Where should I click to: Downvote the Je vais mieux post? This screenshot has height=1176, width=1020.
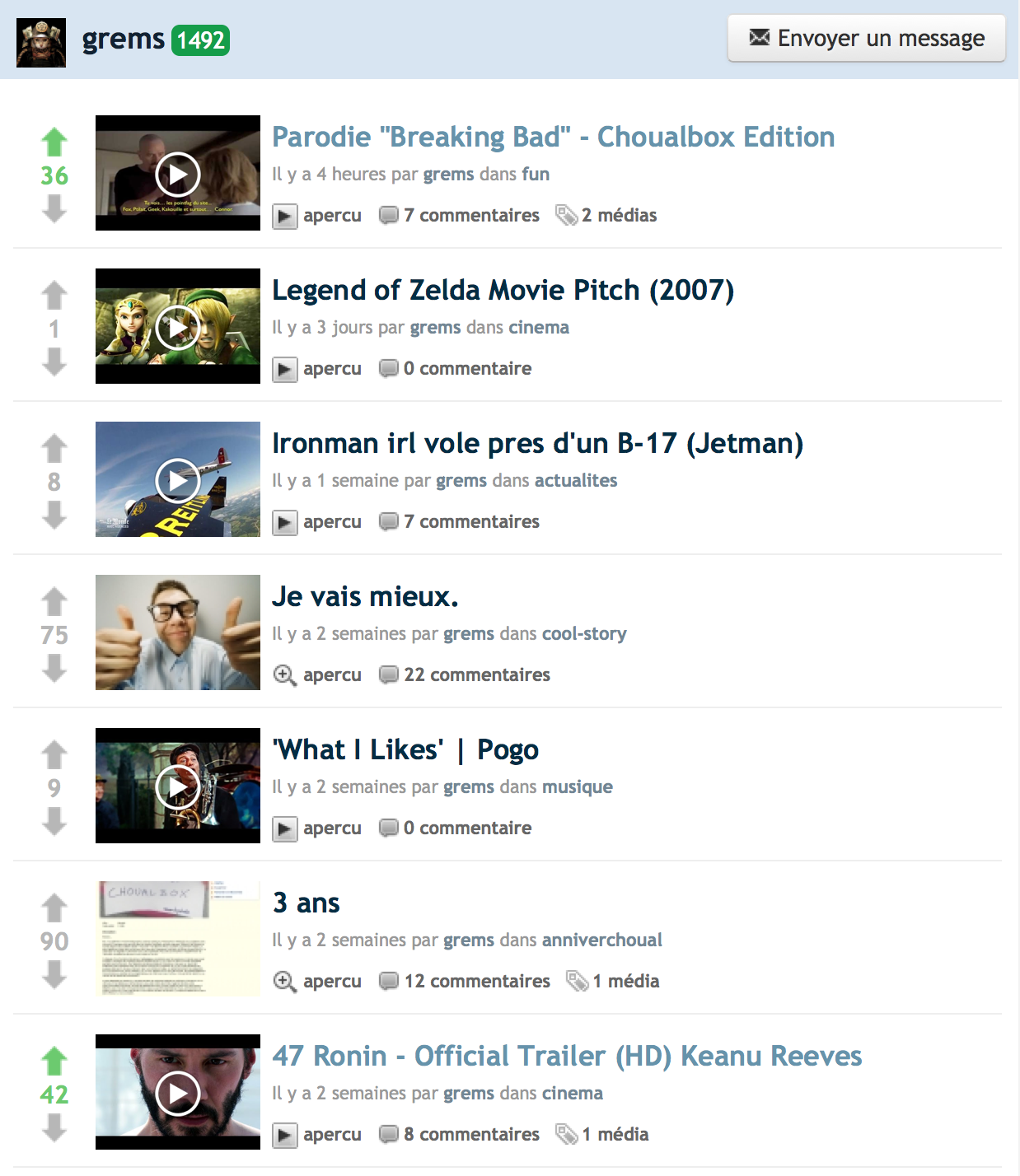54,668
